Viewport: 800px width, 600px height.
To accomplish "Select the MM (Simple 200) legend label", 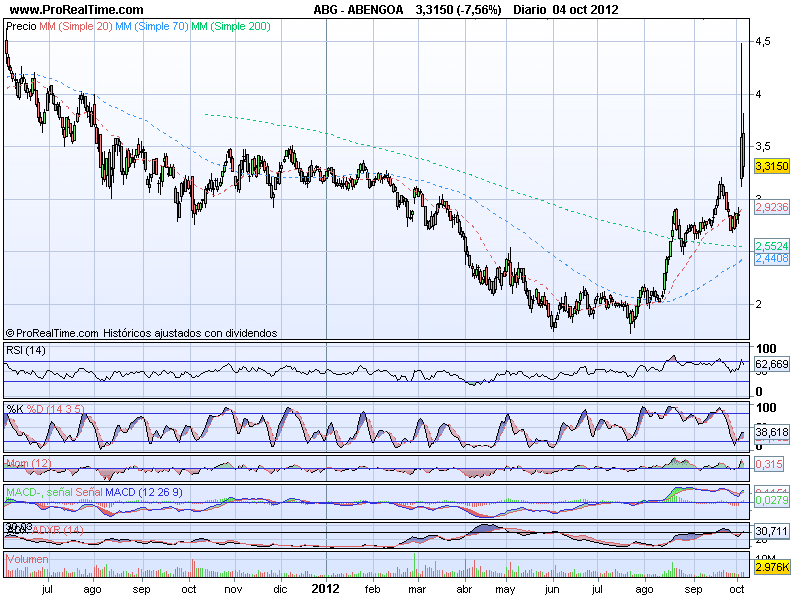I will 231,27.
